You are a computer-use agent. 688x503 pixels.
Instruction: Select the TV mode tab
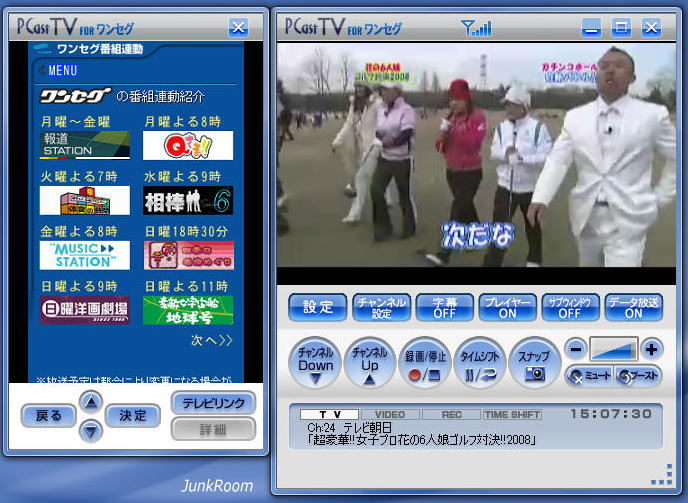(330, 414)
